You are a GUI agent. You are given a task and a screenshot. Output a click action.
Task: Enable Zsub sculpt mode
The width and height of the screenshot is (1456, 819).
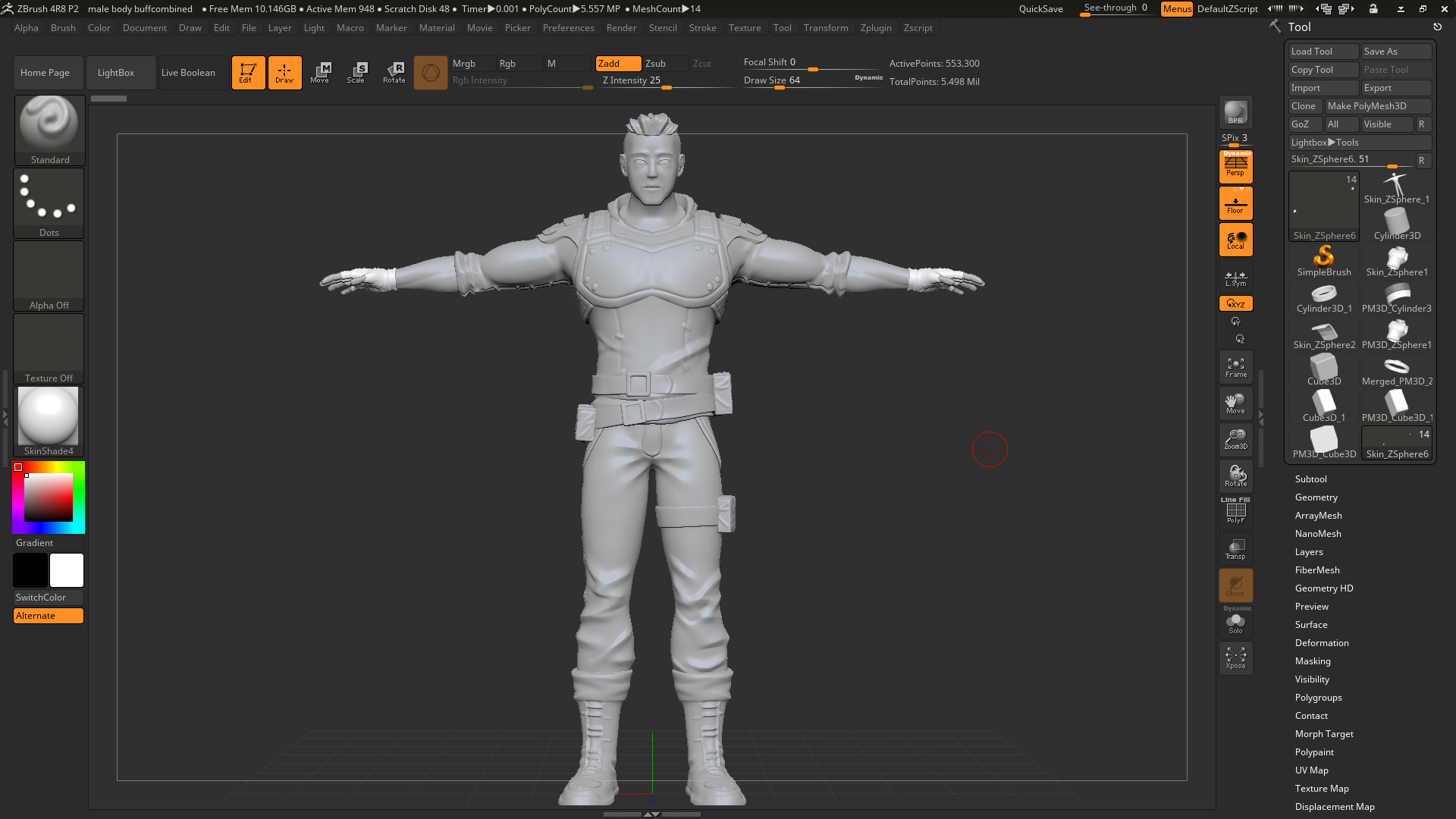[x=665, y=64]
